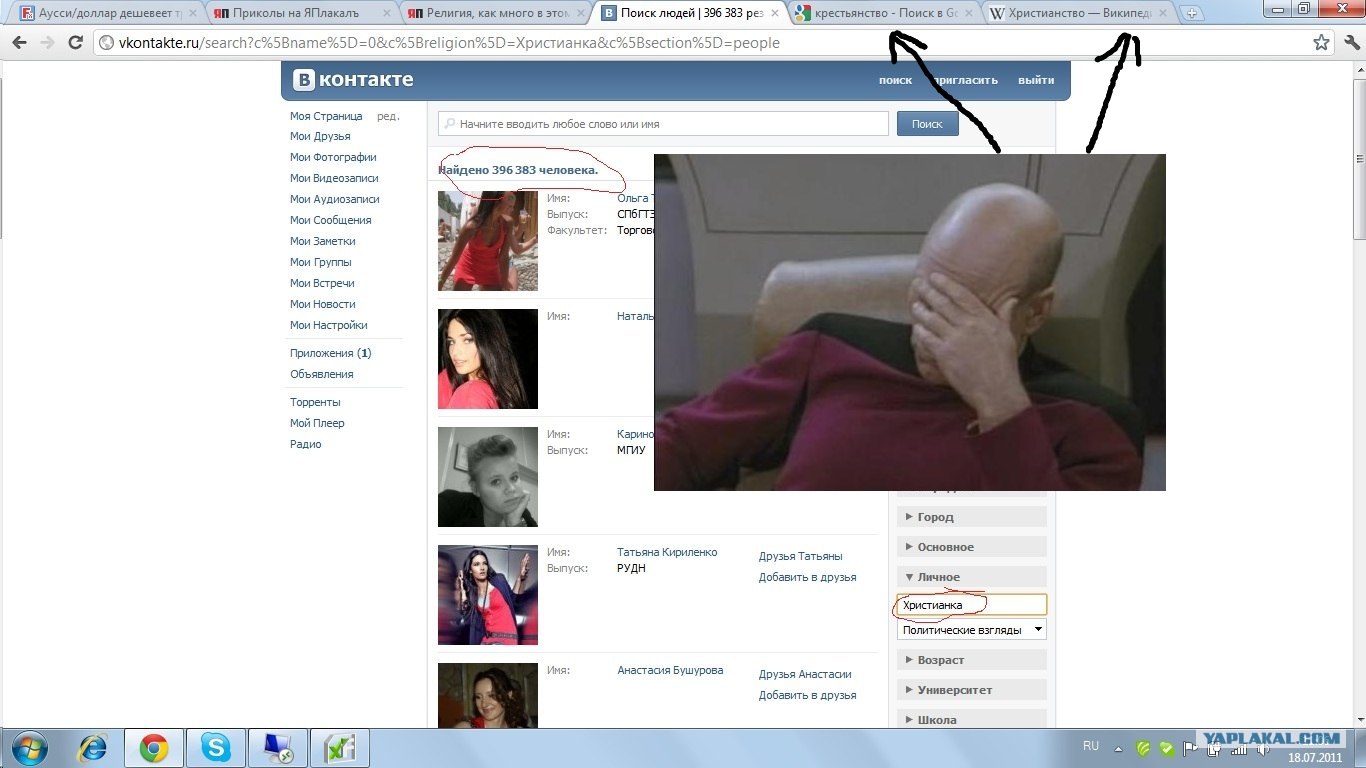
Task: Go to 'Моя Страница' in sidebar
Action: [326, 116]
